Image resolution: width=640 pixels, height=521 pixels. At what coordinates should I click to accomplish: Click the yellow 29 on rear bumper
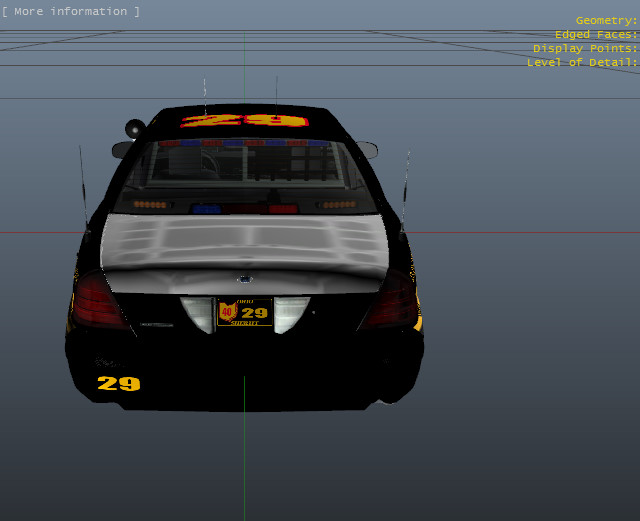[x=118, y=383]
